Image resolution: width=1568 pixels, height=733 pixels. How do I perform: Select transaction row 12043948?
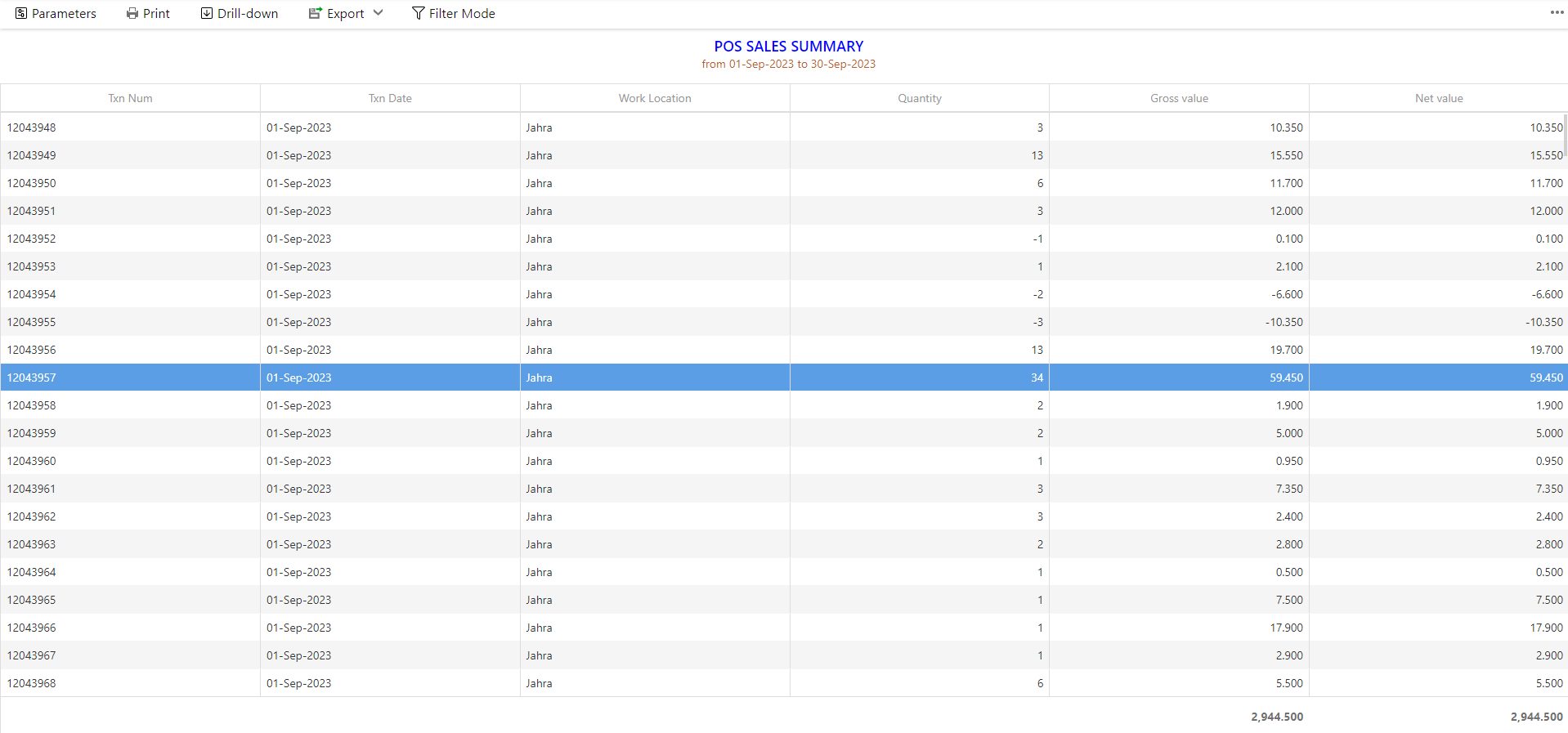[32, 127]
